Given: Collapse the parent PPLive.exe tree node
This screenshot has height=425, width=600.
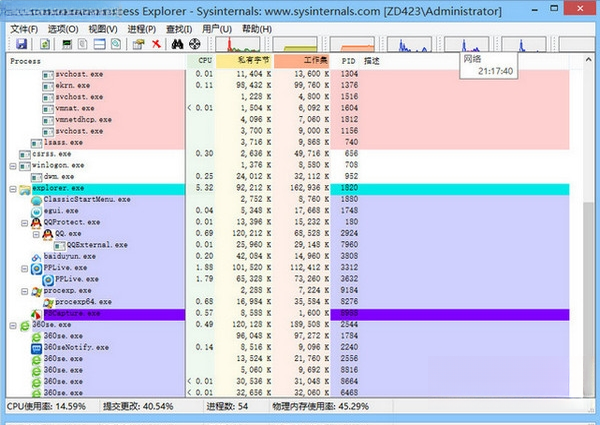Looking at the screenshot, I should pyautogui.click(x=24, y=269).
